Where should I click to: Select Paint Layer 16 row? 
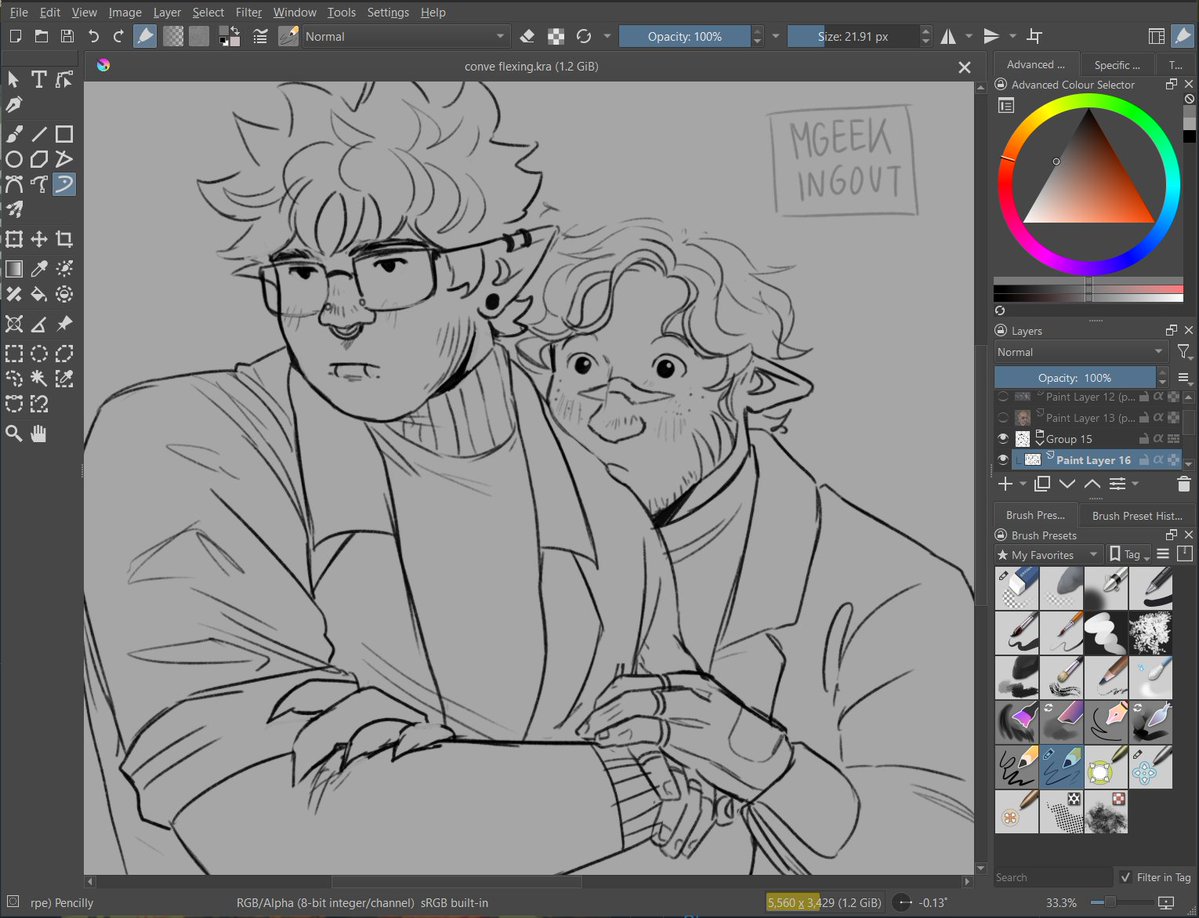point(1097,459)
